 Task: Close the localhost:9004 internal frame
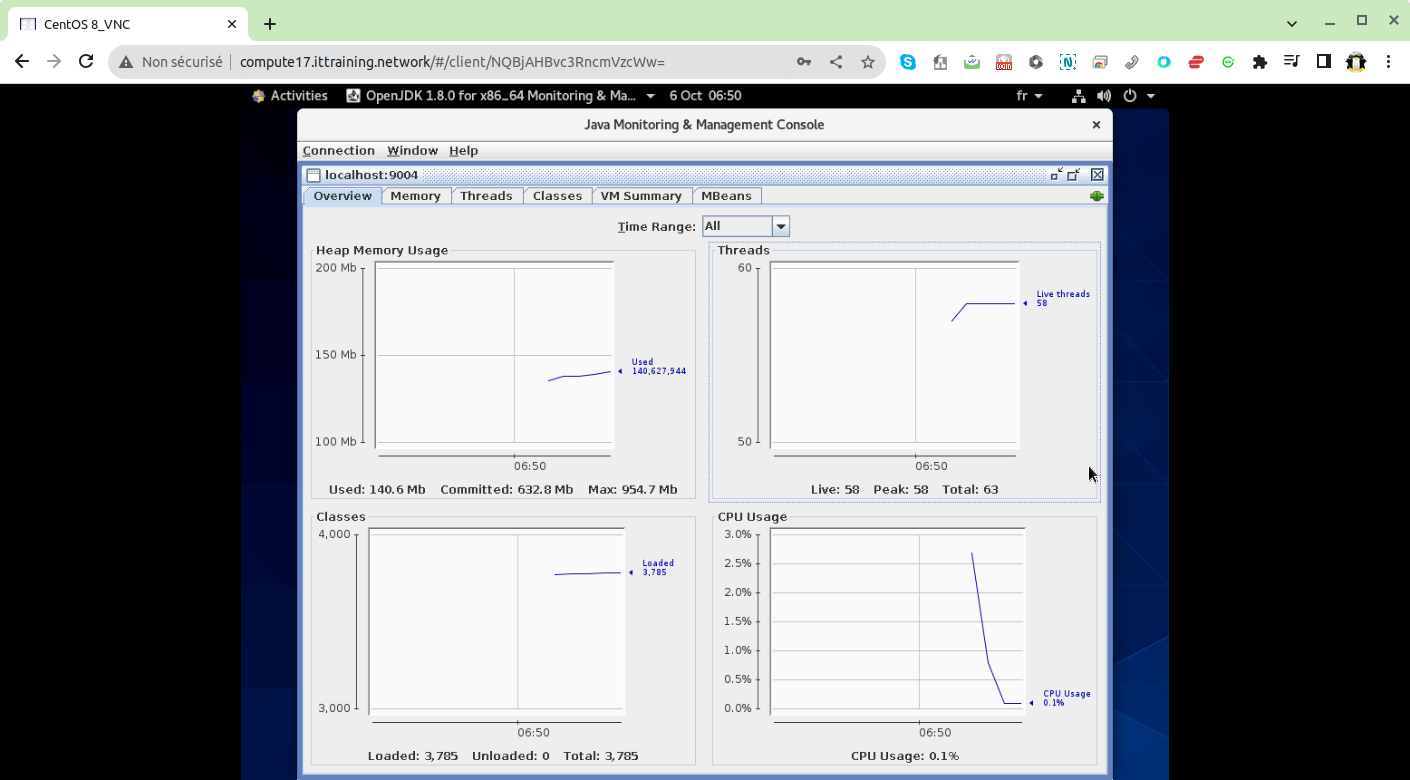coord(1097,175)
